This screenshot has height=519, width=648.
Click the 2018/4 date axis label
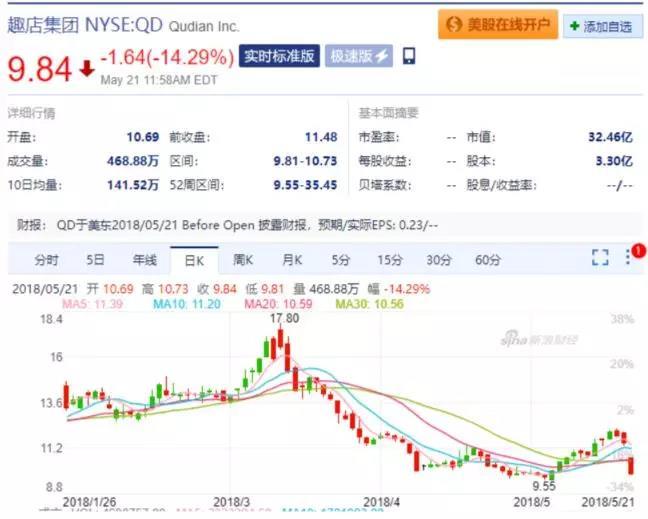[381, 502]
